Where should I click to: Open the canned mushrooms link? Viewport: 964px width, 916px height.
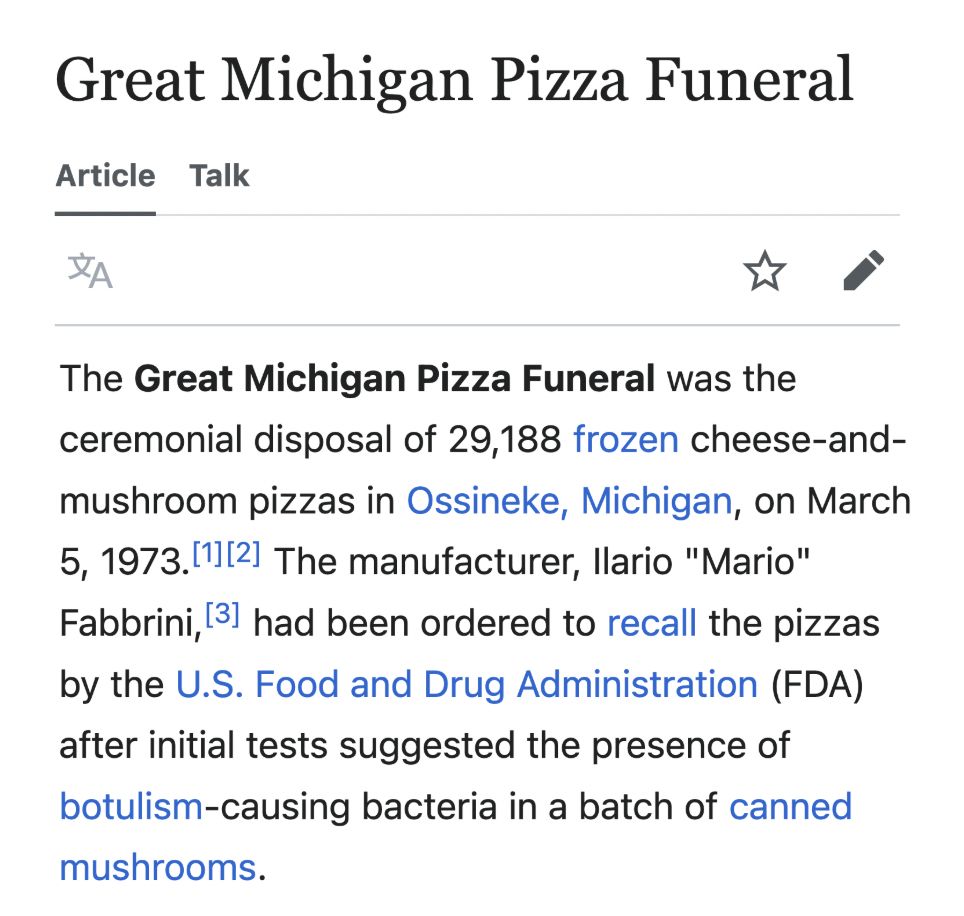click(790, 806)
